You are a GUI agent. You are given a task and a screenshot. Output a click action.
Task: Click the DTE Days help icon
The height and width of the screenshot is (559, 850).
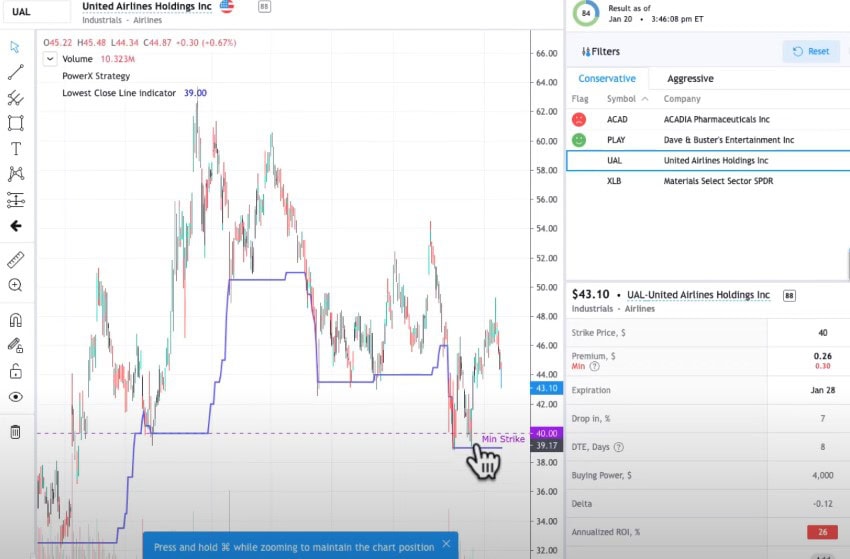[x=619, y=447]
